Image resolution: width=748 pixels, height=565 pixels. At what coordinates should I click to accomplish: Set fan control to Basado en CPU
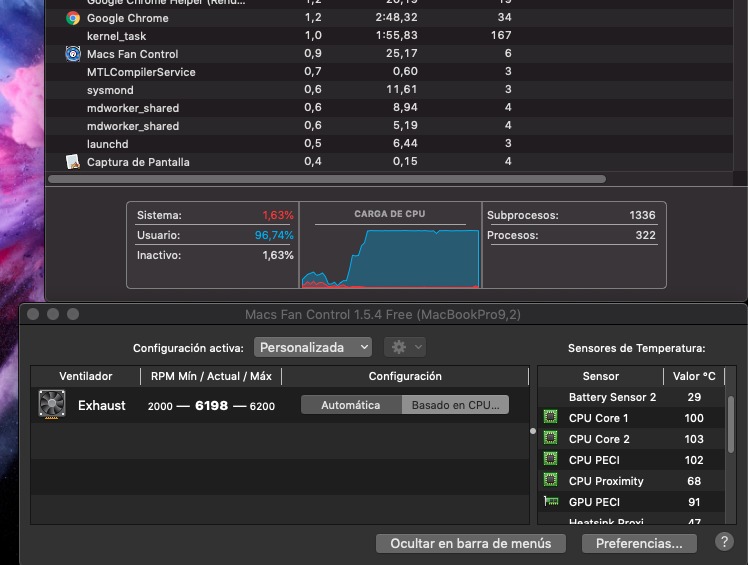(455, 405)
